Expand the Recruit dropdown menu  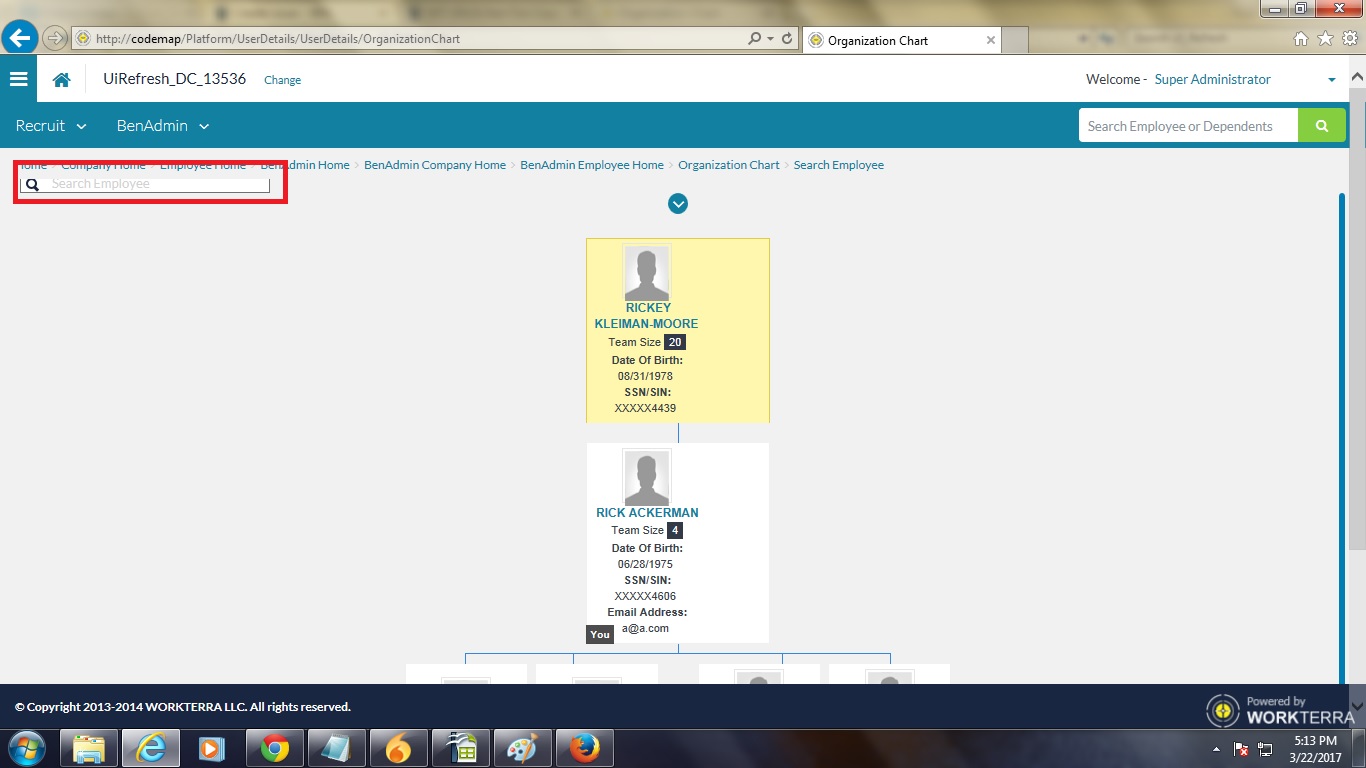tap(51, 126)
